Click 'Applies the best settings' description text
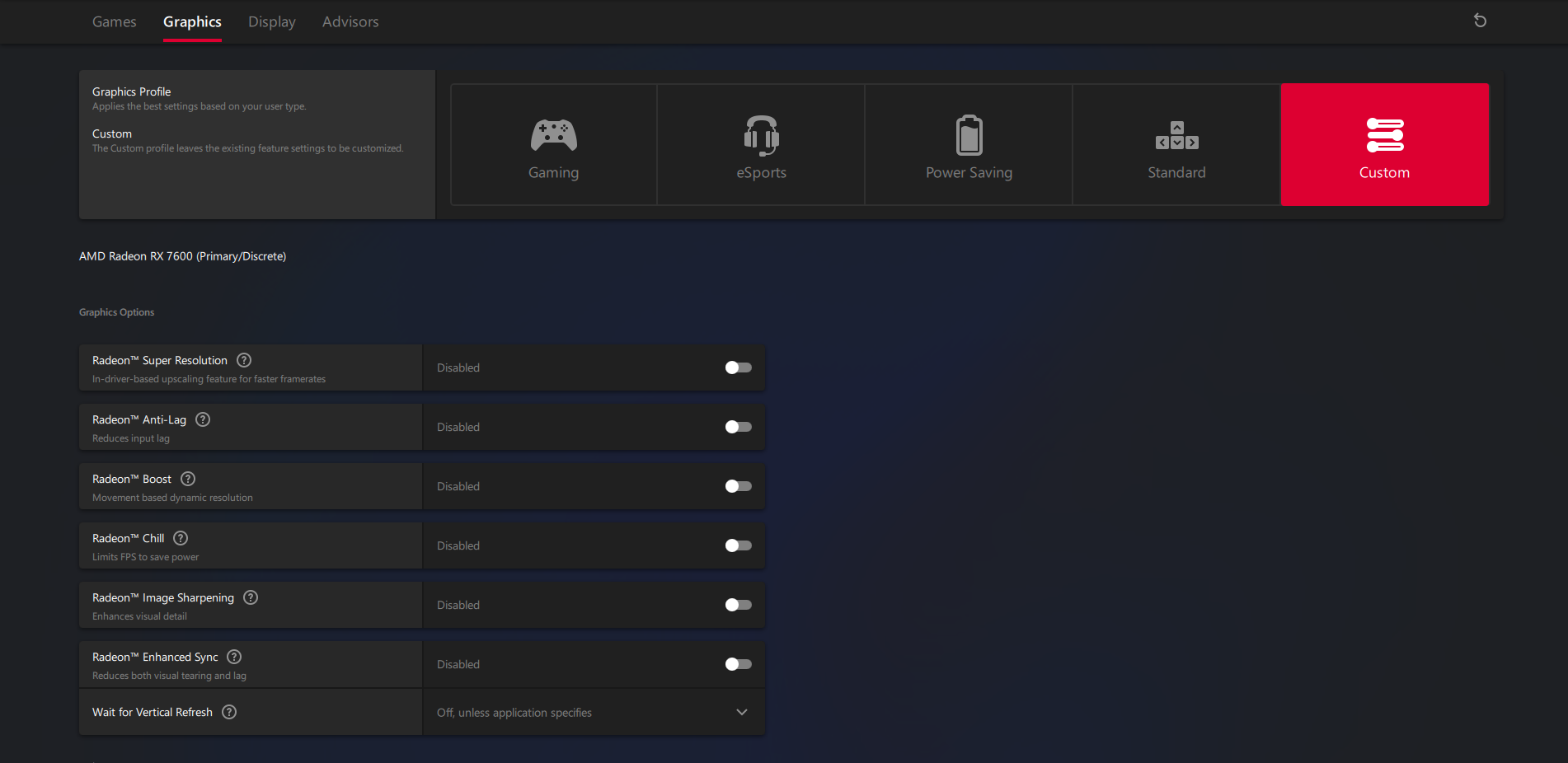 click(200, 106)
